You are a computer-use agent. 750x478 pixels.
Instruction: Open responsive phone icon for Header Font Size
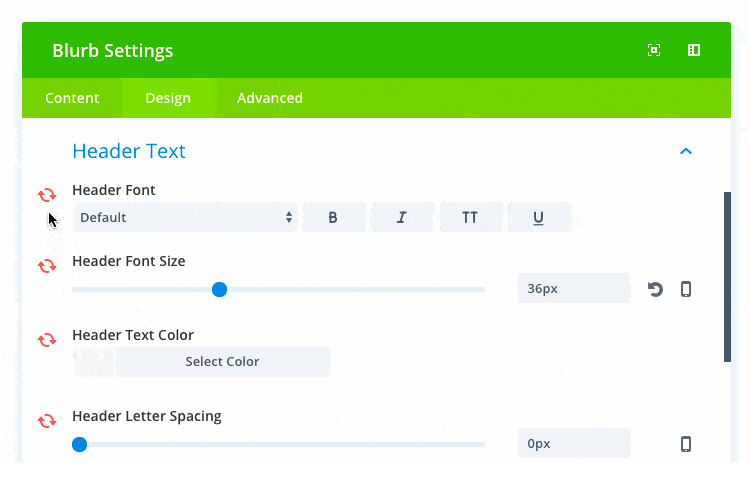point(686,289)
